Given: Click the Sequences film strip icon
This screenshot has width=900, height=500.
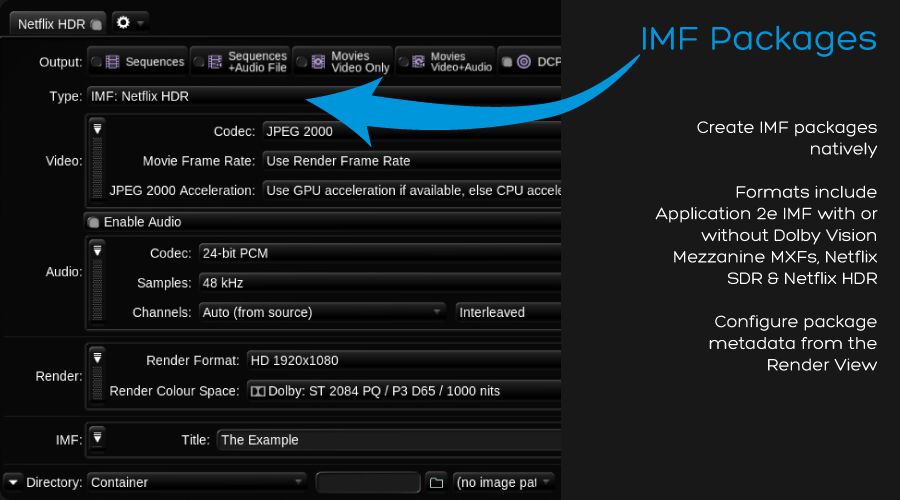Looking at the screenshot, I should [113, 62].
